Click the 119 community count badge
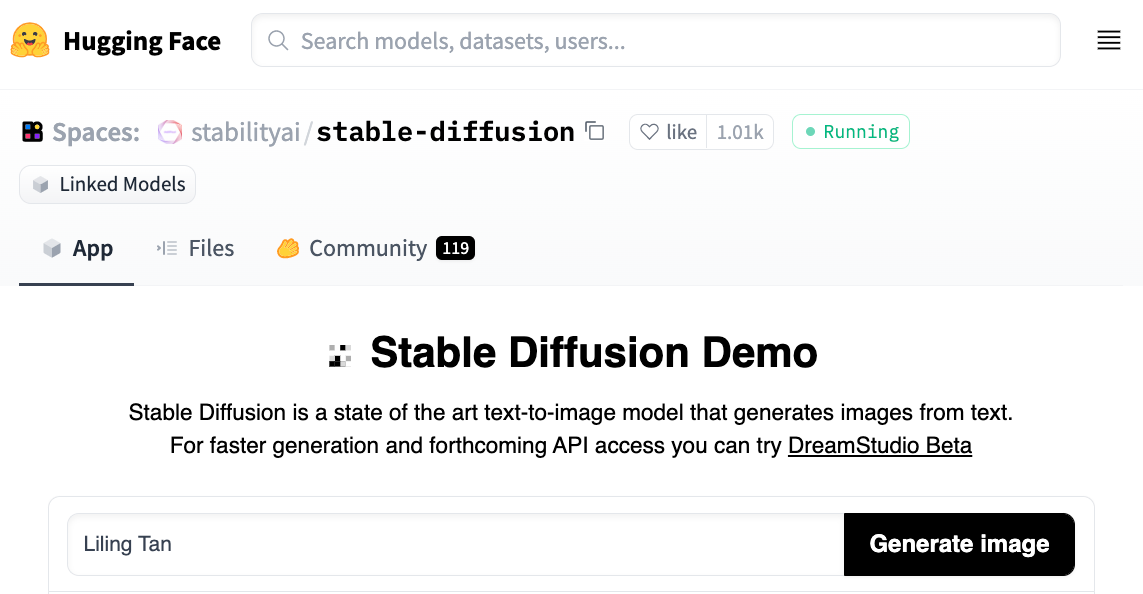 tap(456, 249)
